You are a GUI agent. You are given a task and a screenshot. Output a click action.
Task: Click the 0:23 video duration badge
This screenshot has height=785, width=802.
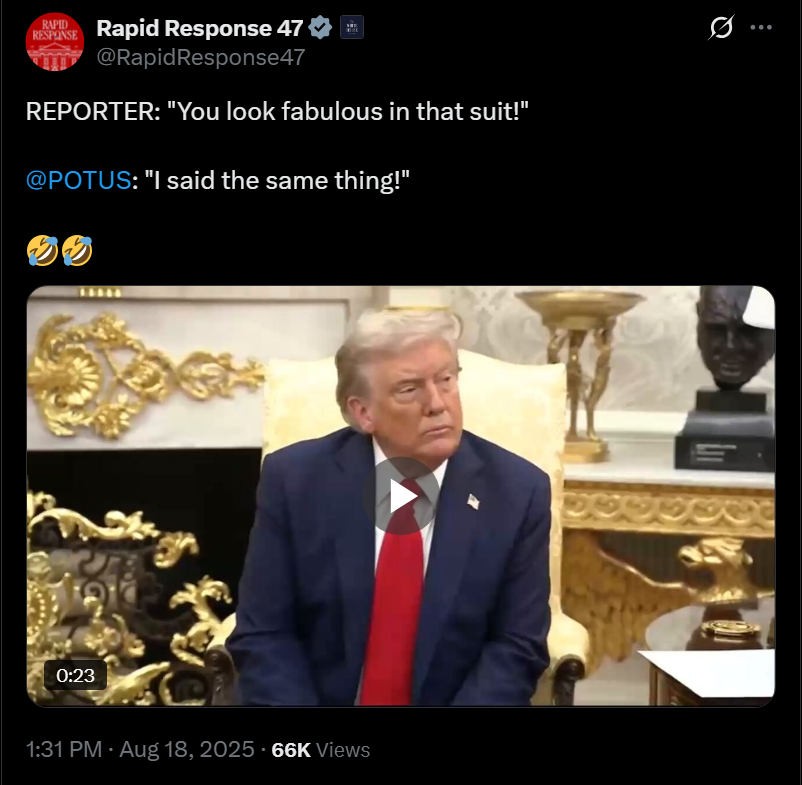(x=75, y=676)
